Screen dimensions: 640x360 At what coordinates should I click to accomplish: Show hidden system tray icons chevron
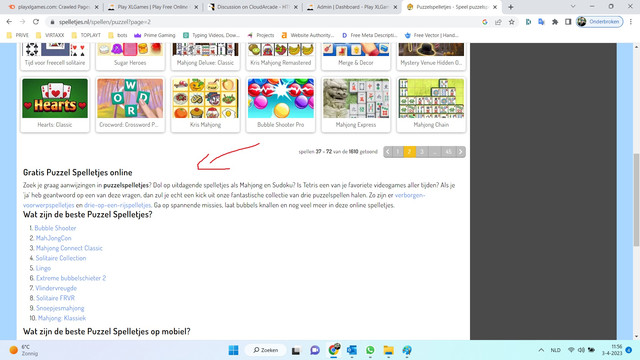pyautogui.click(x=541, y=350)
